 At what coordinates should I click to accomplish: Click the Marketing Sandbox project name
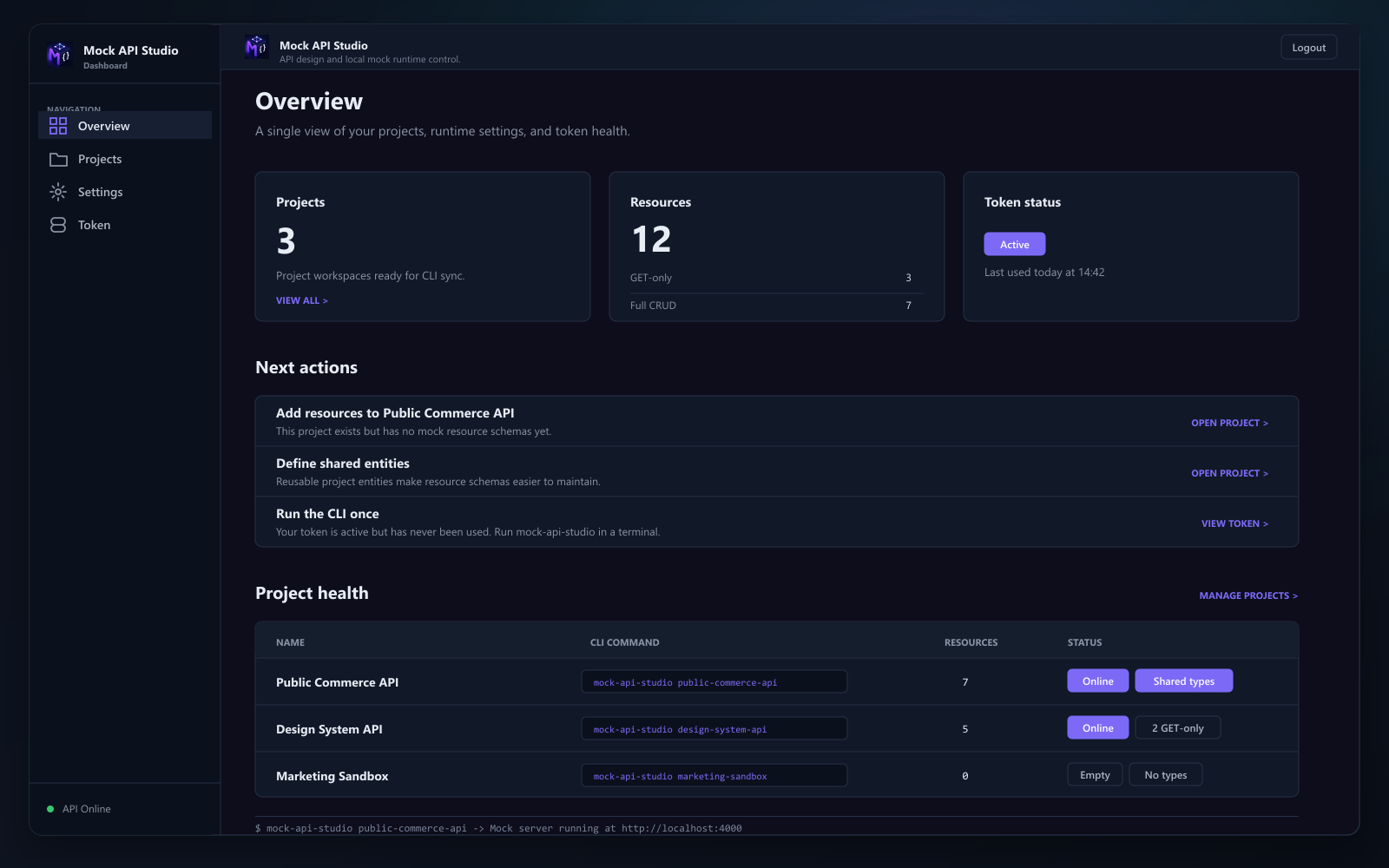point(332,776)
